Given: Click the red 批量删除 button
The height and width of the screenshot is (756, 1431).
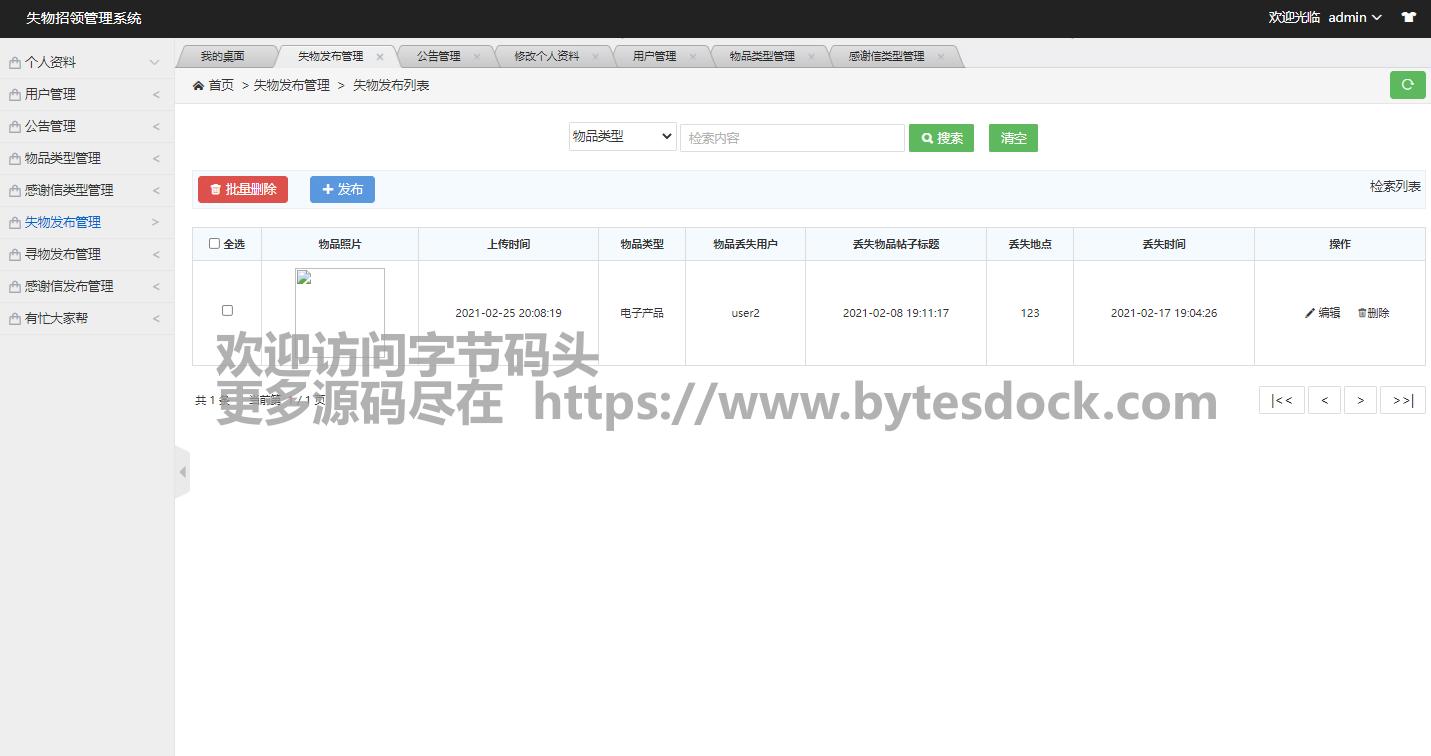Looking at the screenshot, I should click(x=243, y=189).
